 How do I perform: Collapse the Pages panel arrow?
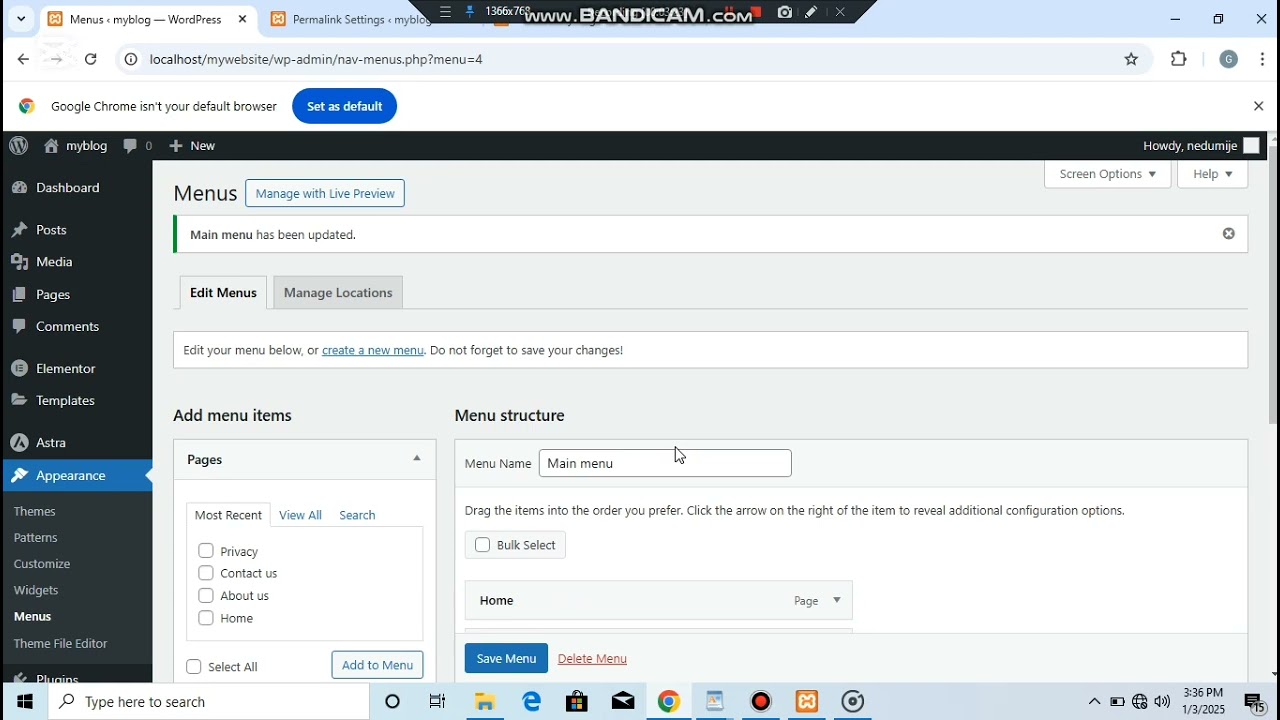417,459
